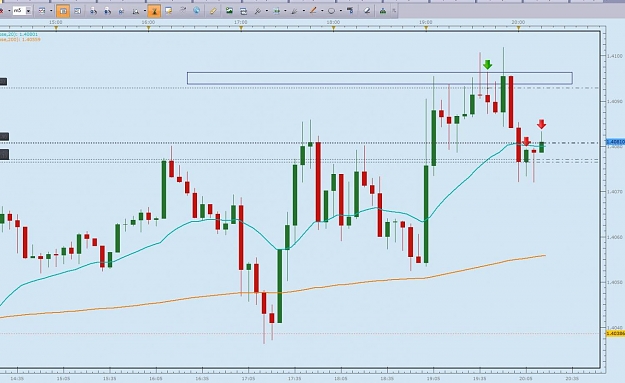The height and width of the screenshot is (383, 625).
Task: Click the green picture snapshot icon
Action: click(229, 11)
